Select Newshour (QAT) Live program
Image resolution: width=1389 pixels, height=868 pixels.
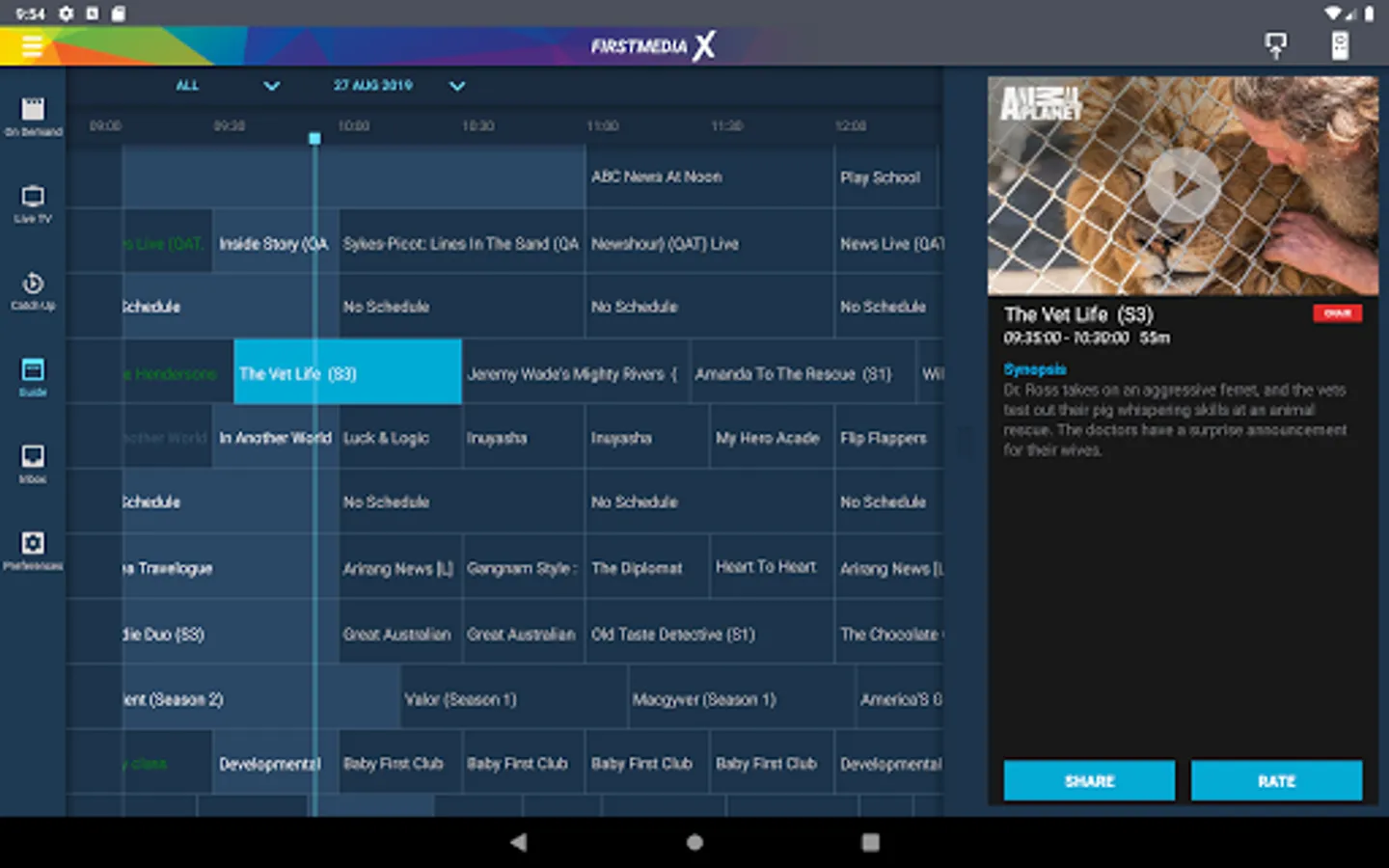point(709,243)
